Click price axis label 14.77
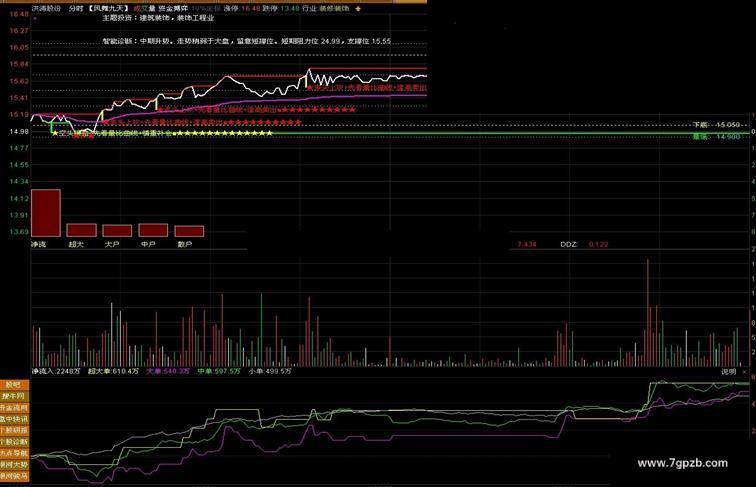The width and height of the screenshot is (756, 487). [19, 148]
